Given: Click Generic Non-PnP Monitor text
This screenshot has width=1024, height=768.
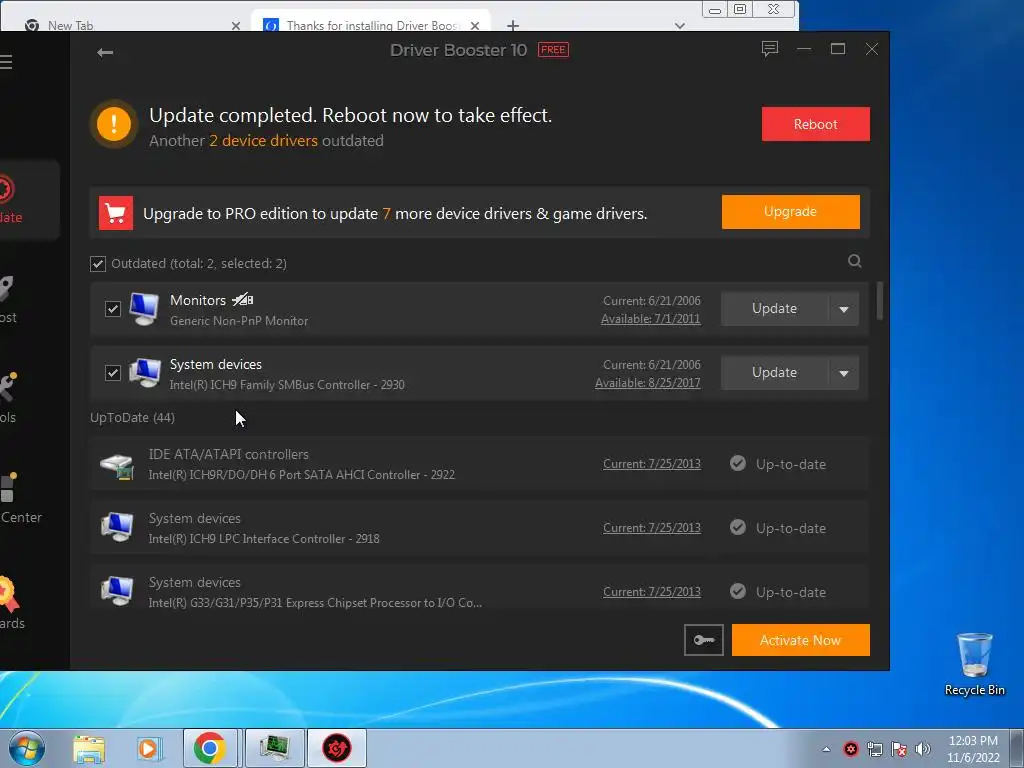Looking at the screenshot, I should 239,321.
